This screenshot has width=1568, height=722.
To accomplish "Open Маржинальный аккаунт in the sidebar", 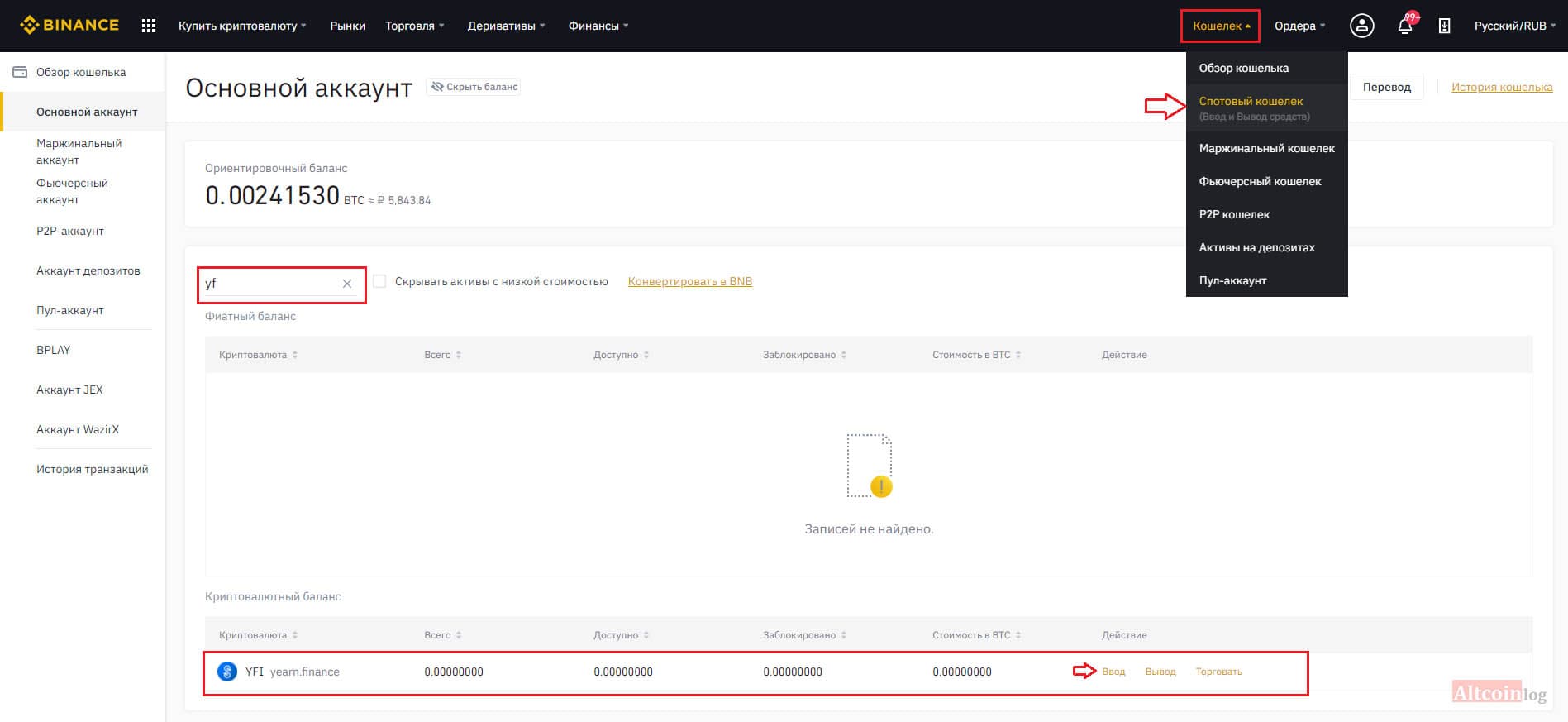I will pos(79,151).
